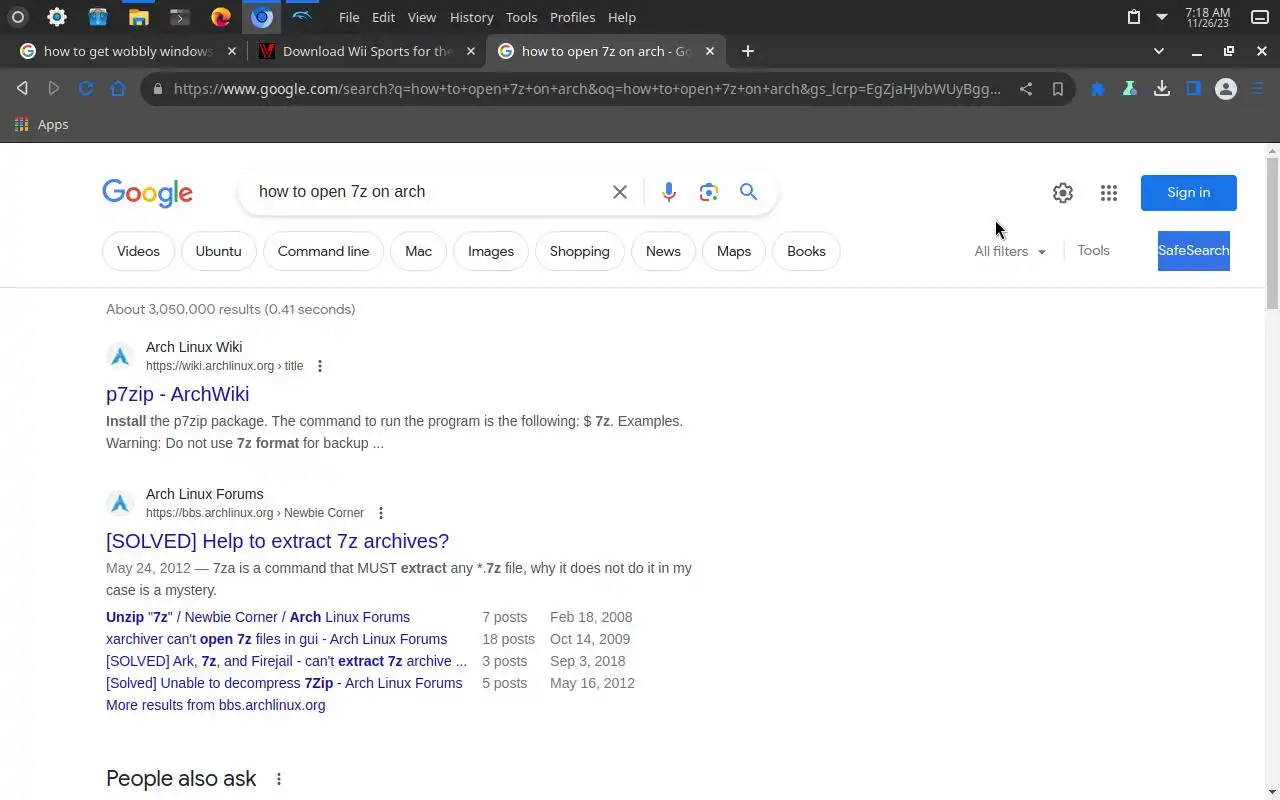Open the Edit menu
The width and height of the screenshot is (1280, 800).
(x=383, y=17)
